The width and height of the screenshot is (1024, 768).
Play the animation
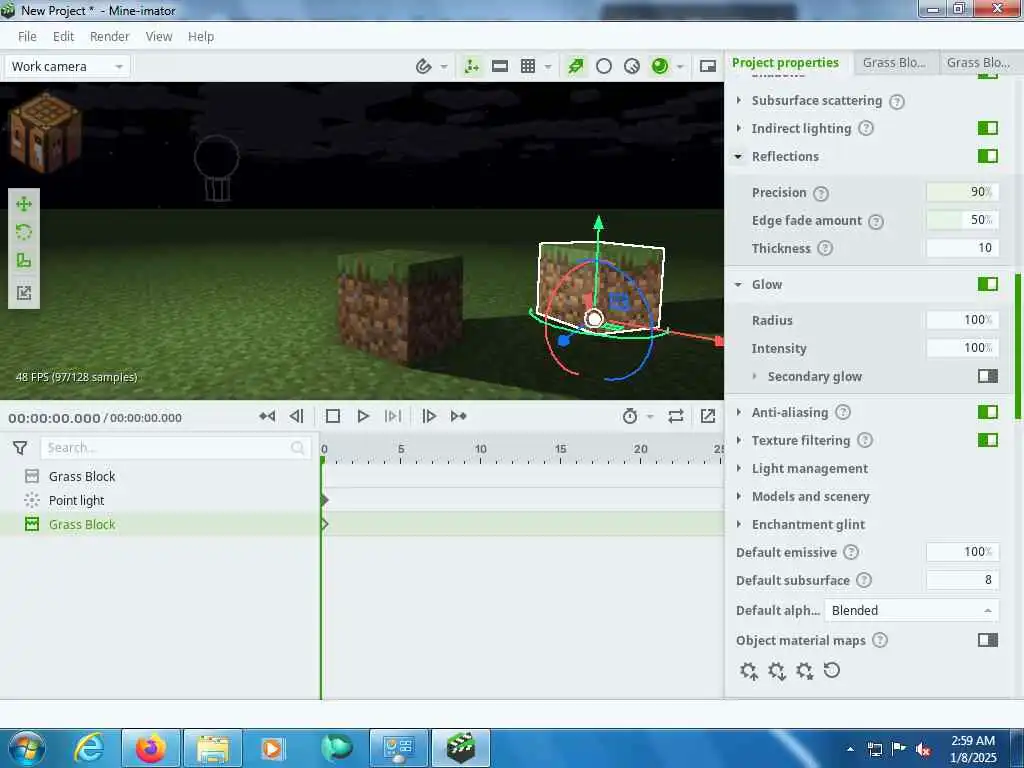(x=363, y=416)
